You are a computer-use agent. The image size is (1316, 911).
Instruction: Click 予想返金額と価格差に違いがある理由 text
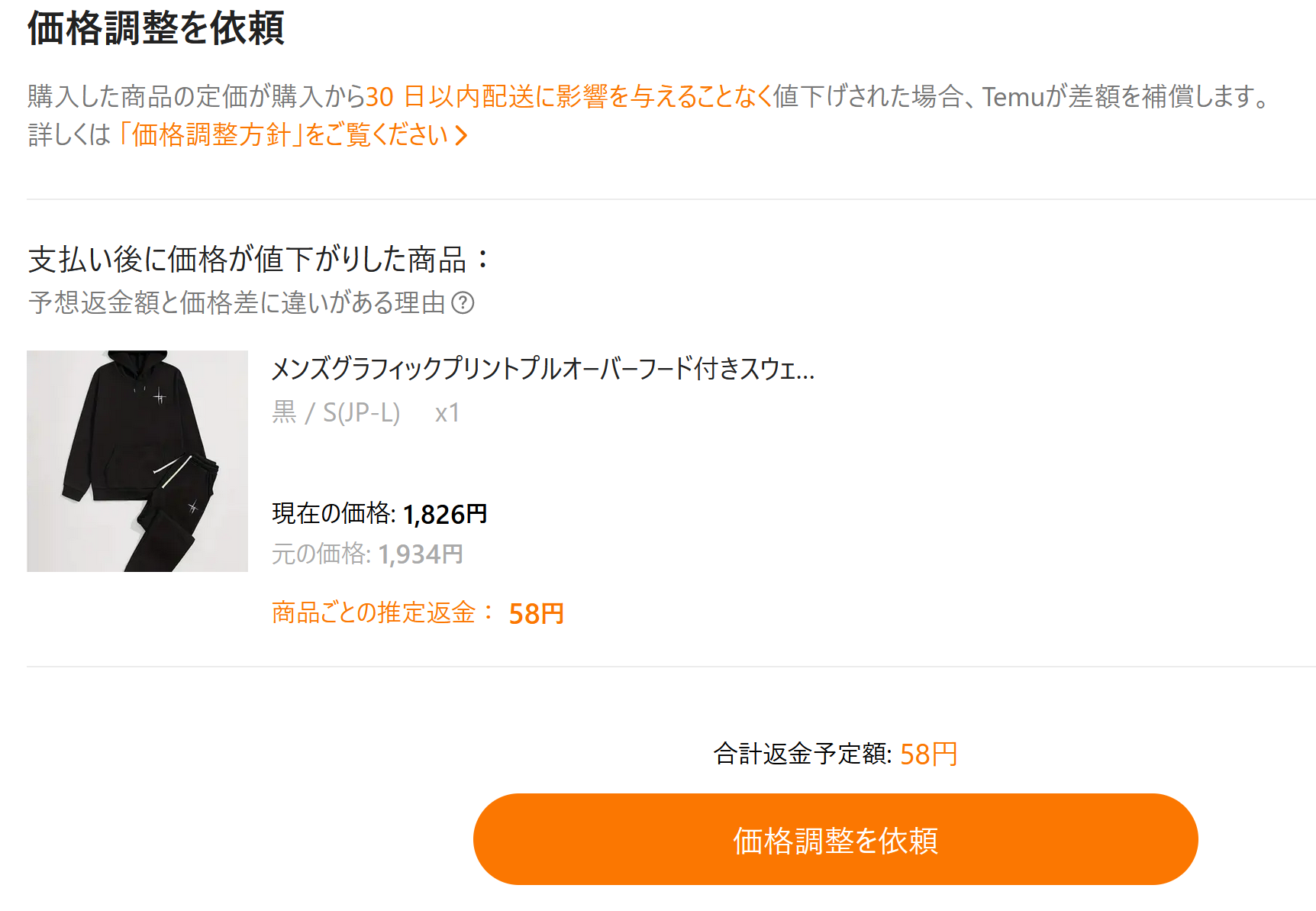237,303
